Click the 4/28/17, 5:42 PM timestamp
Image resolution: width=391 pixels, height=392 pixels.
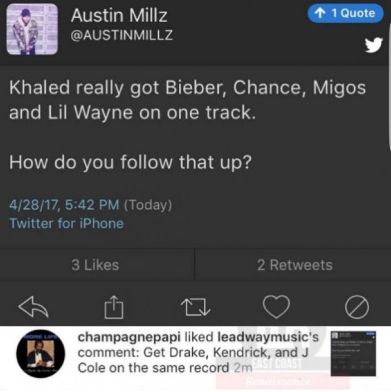pyautogui.click(x=64, y=204)
